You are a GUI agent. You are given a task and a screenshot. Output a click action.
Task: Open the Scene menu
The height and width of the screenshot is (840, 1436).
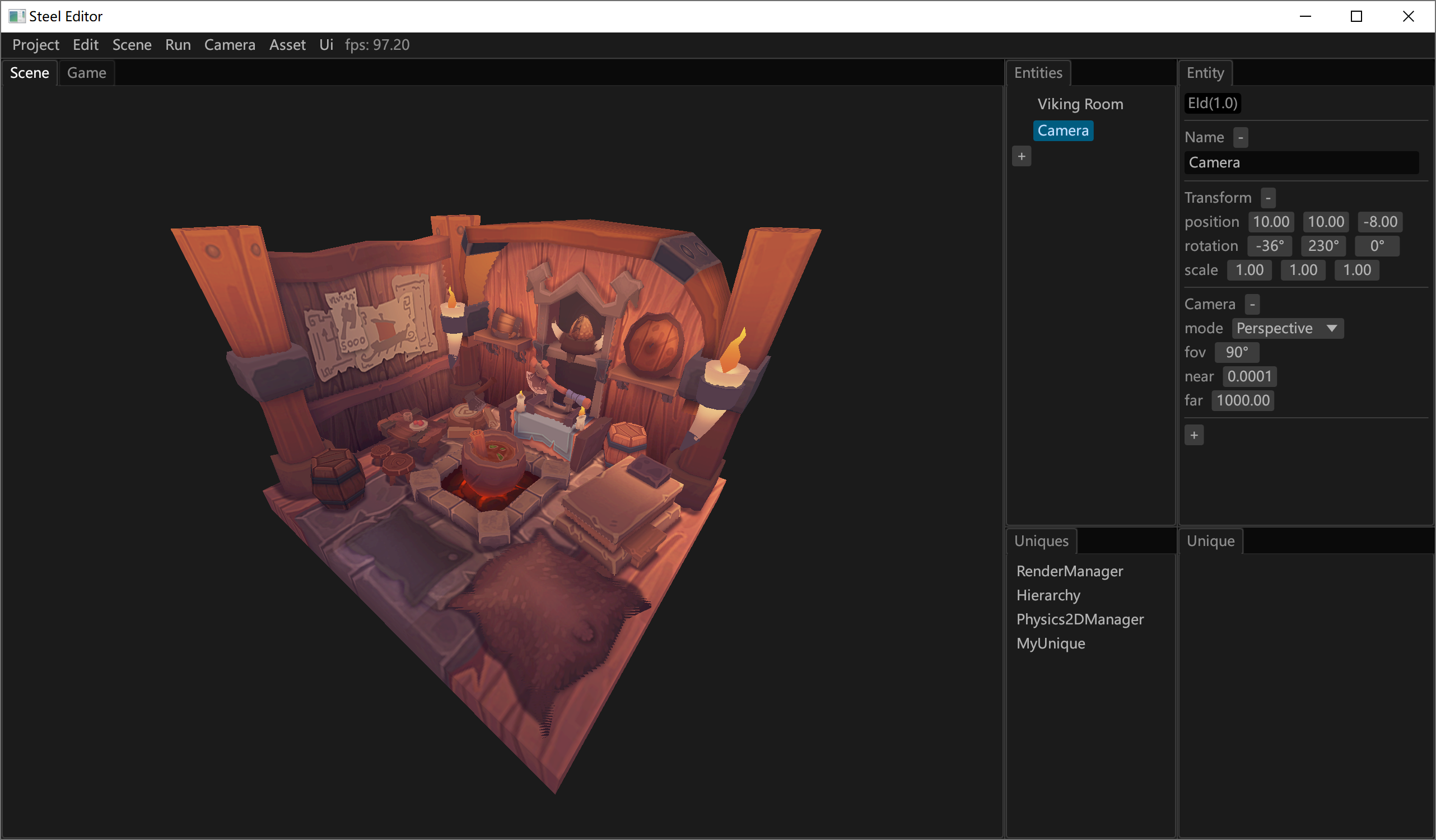pos(131,44)
